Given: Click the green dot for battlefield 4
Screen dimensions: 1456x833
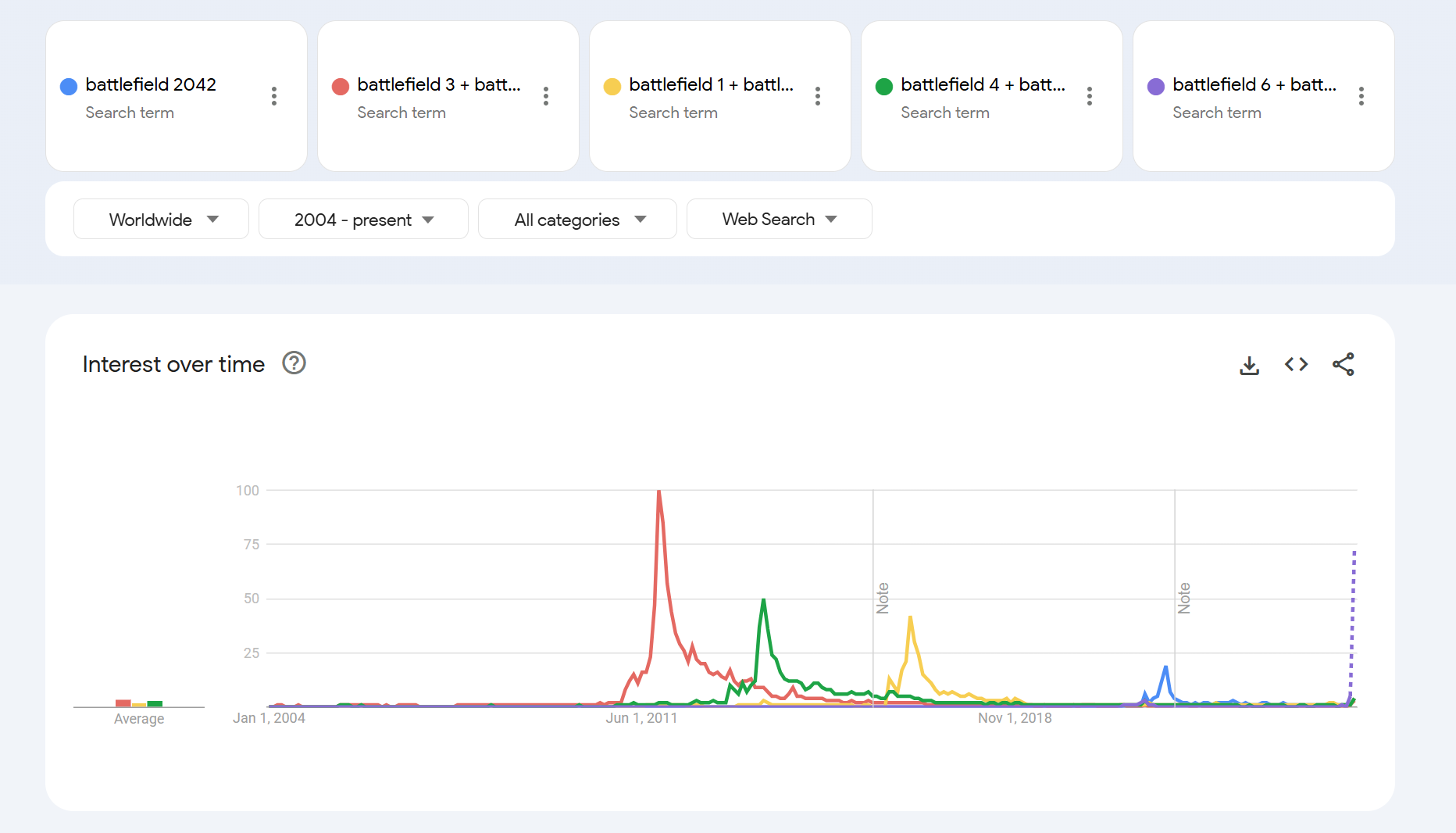Looking at the screenshot, I should [x=884, y=87].
